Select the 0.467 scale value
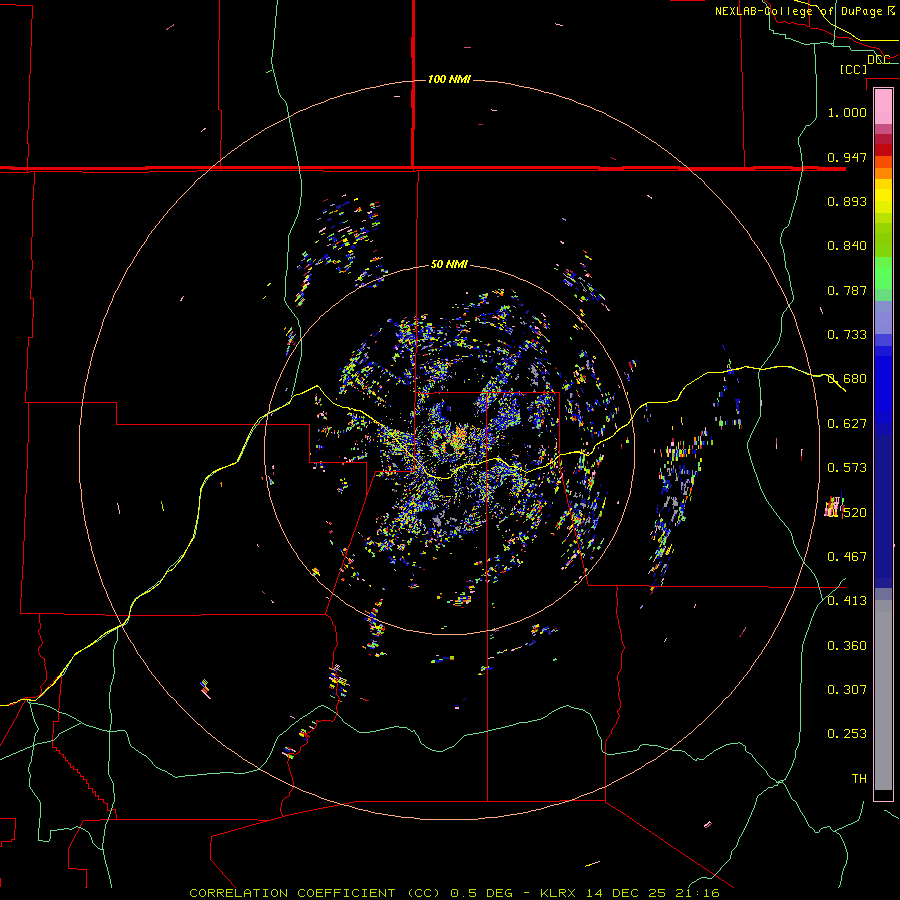900x900 pixels. (x=847, y=557)
